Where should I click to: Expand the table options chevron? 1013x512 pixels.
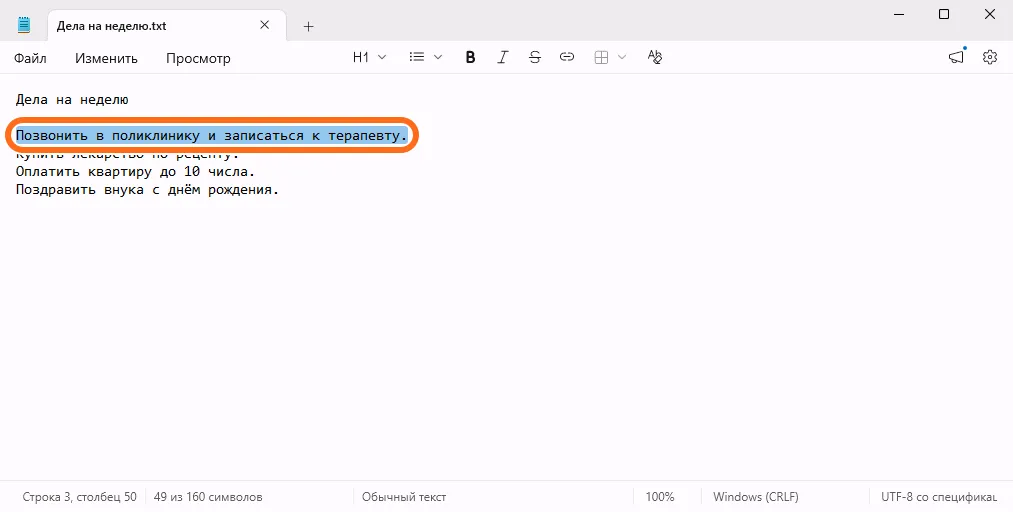coord(622,57)
